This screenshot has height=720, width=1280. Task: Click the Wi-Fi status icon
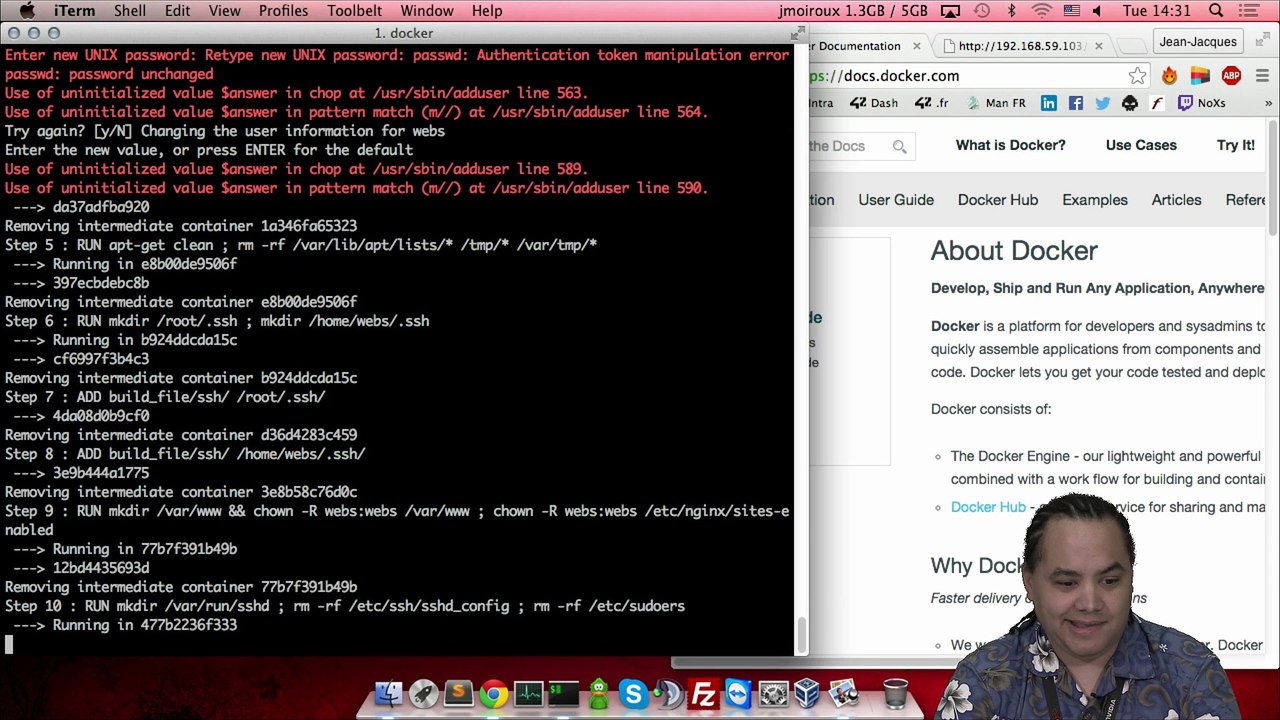(1042, 11)
